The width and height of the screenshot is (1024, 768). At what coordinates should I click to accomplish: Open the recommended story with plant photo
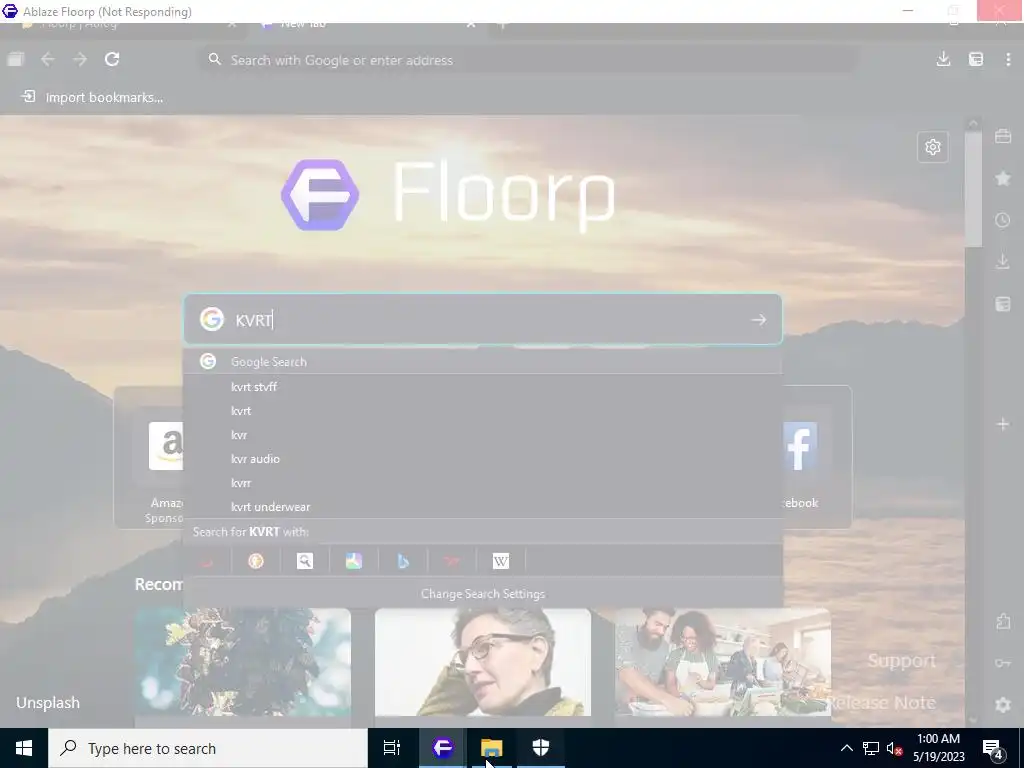242,663
